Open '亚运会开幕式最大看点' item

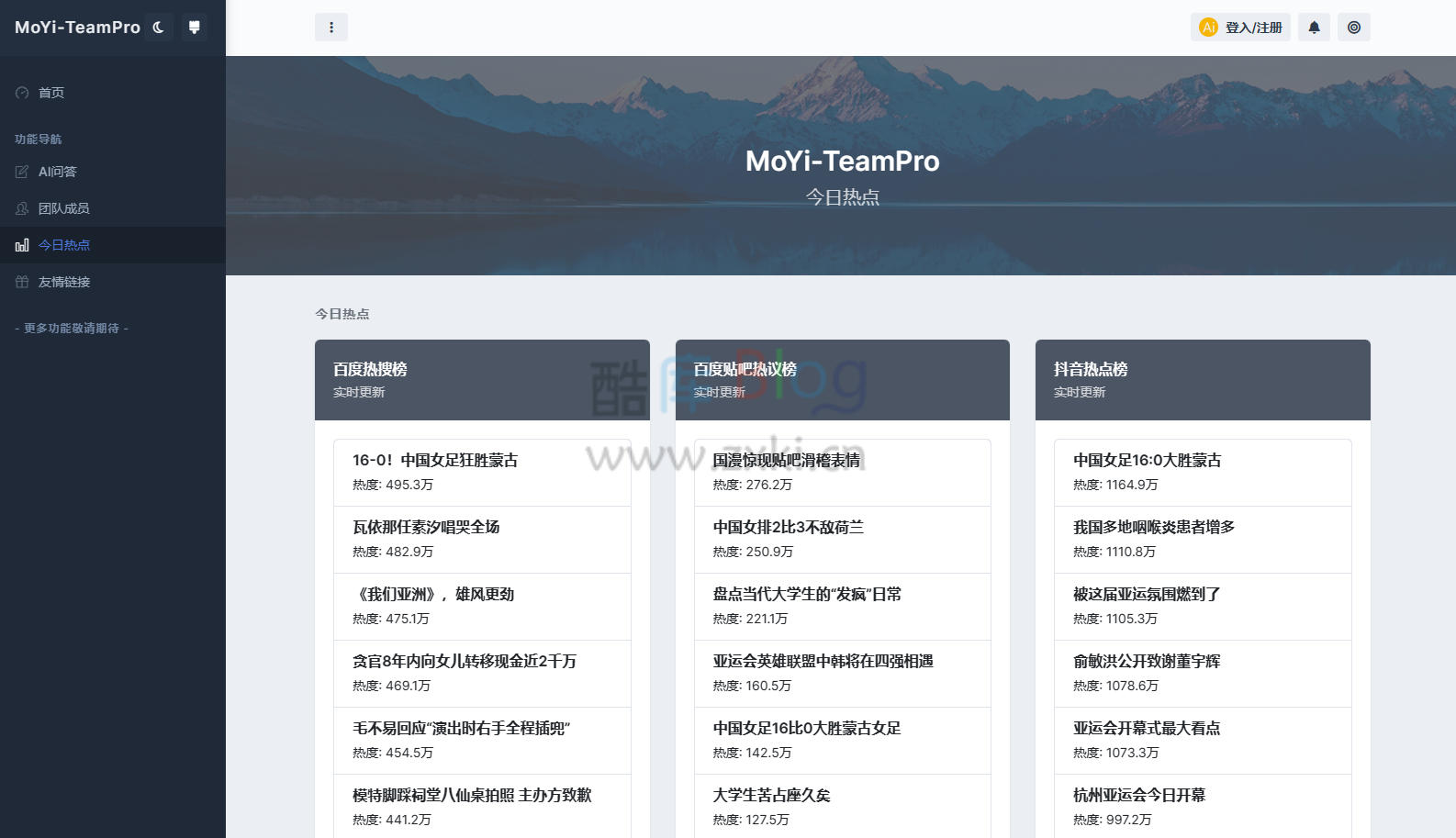(1203, 741)
